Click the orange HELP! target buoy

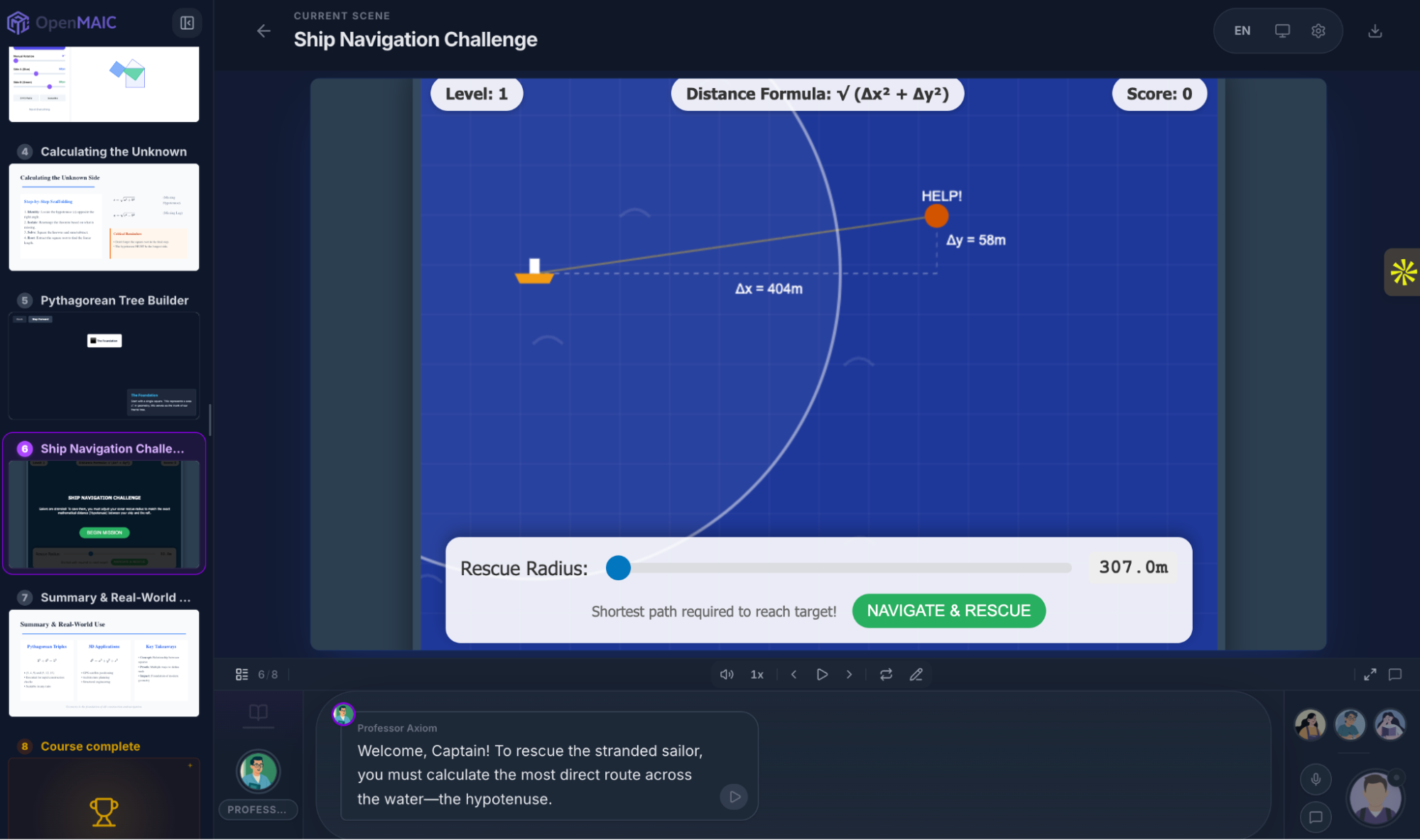click(936, 216)
